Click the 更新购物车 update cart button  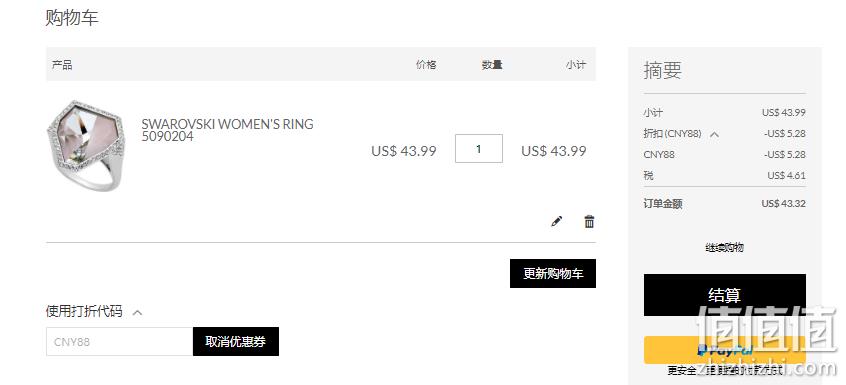click(x=553, y=273)
